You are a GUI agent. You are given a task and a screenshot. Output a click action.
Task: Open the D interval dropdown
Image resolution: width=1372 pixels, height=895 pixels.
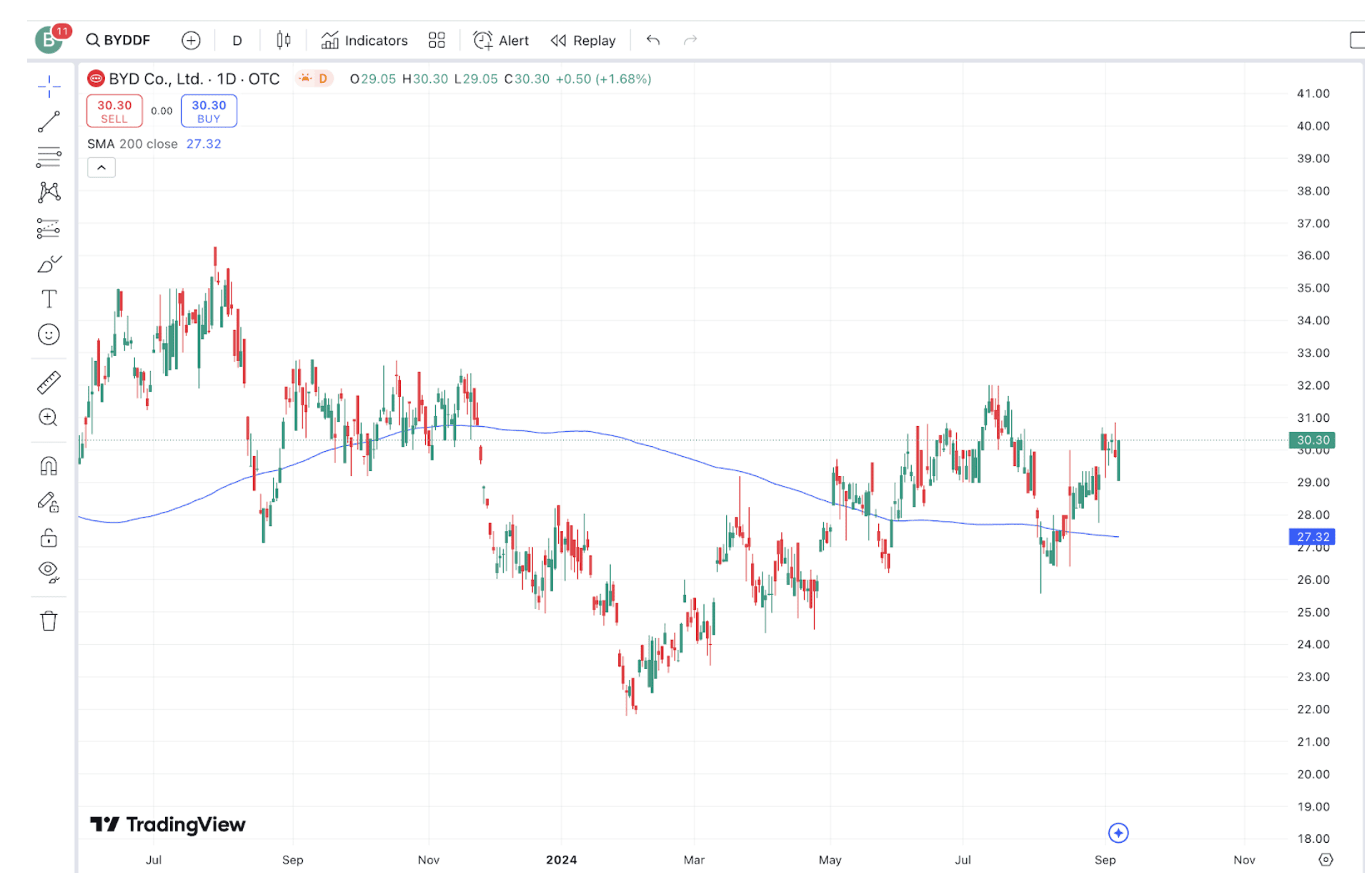(x=237, y=41)
